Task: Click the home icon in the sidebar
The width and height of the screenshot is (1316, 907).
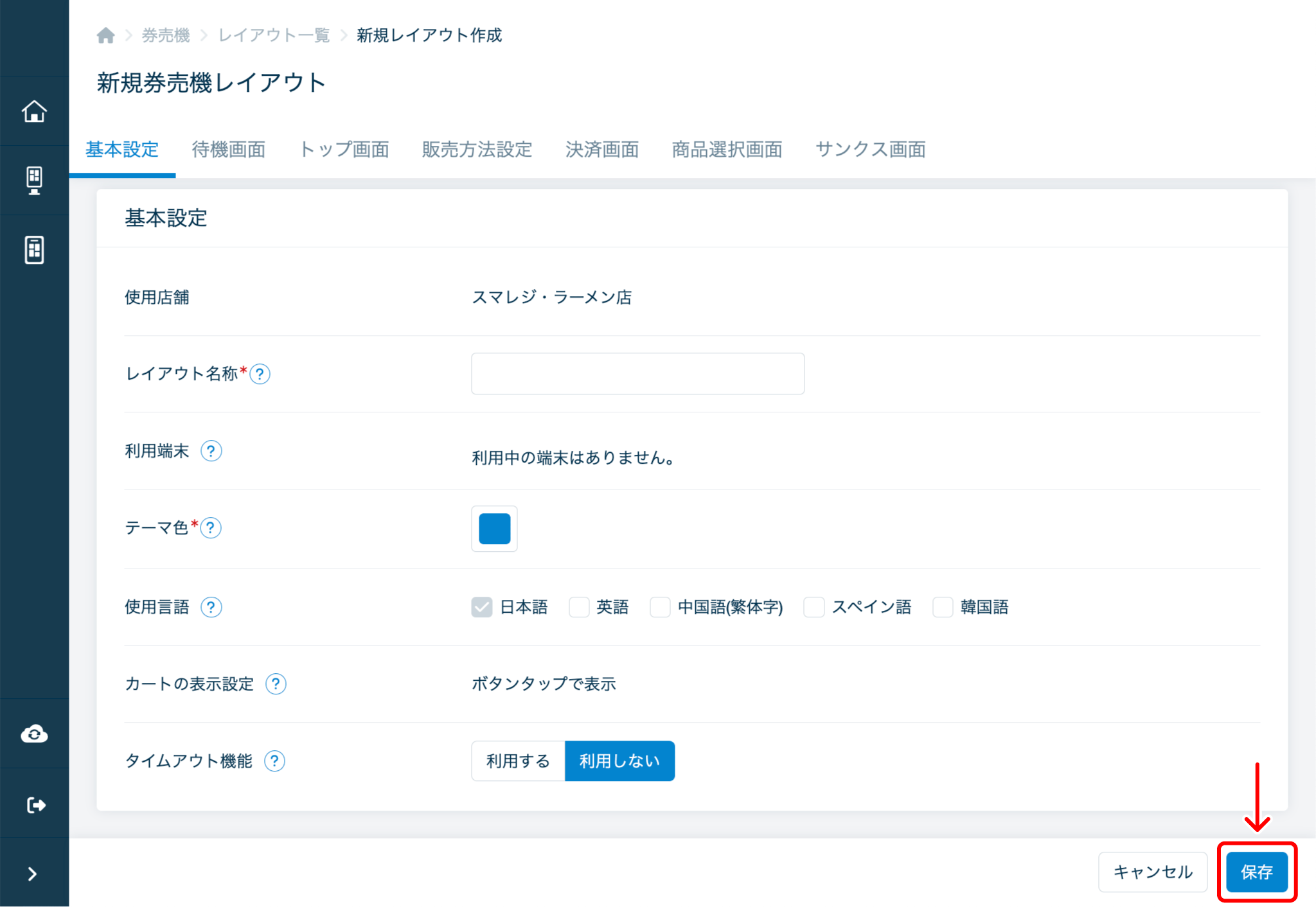Action: (34, 112)
